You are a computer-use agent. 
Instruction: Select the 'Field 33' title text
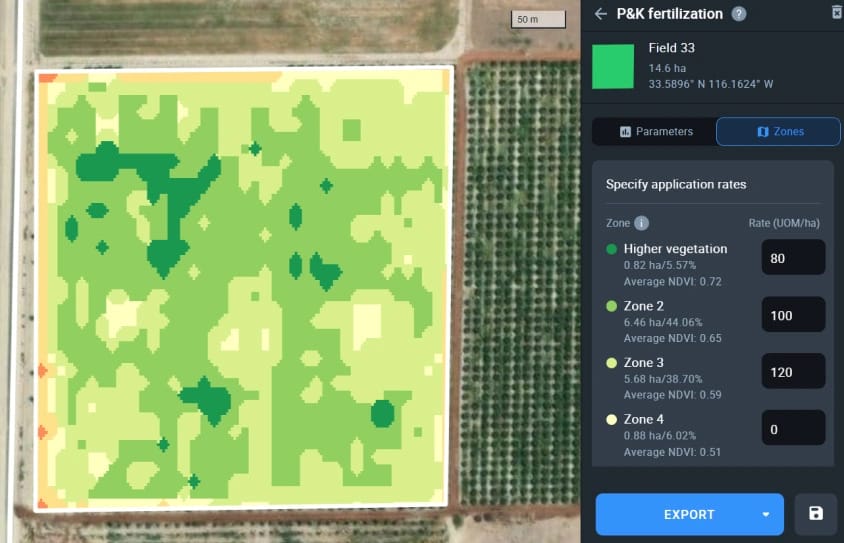click(671, 48)
